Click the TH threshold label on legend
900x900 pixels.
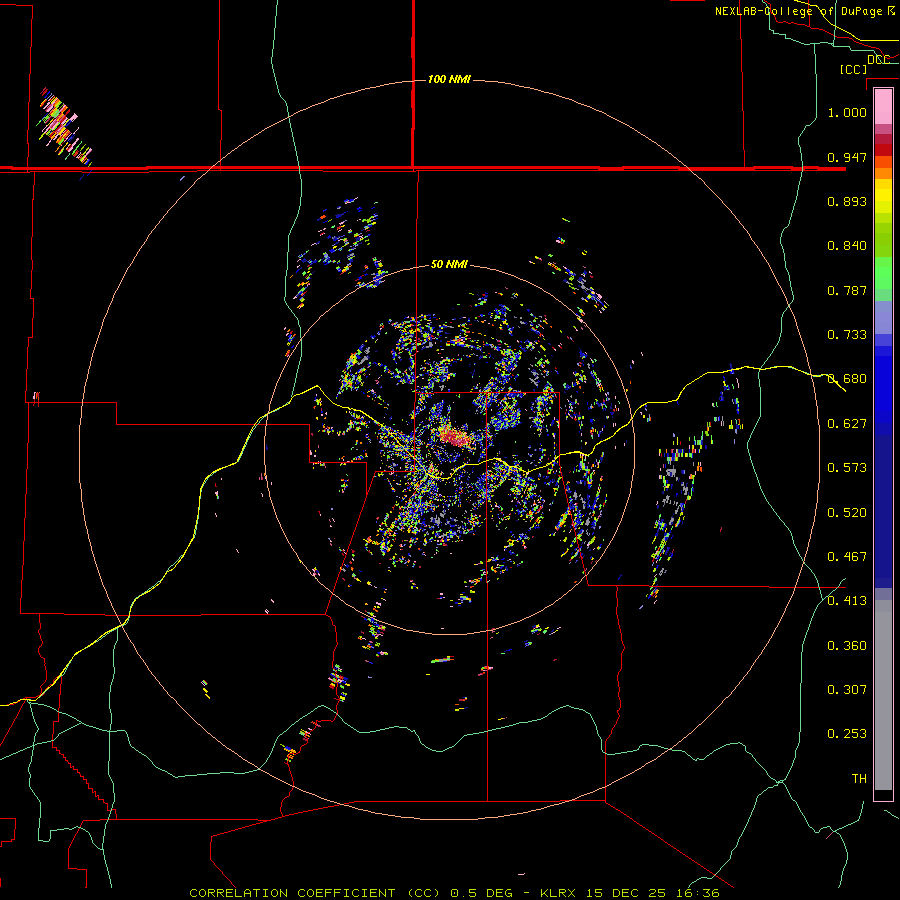point(859,779)
